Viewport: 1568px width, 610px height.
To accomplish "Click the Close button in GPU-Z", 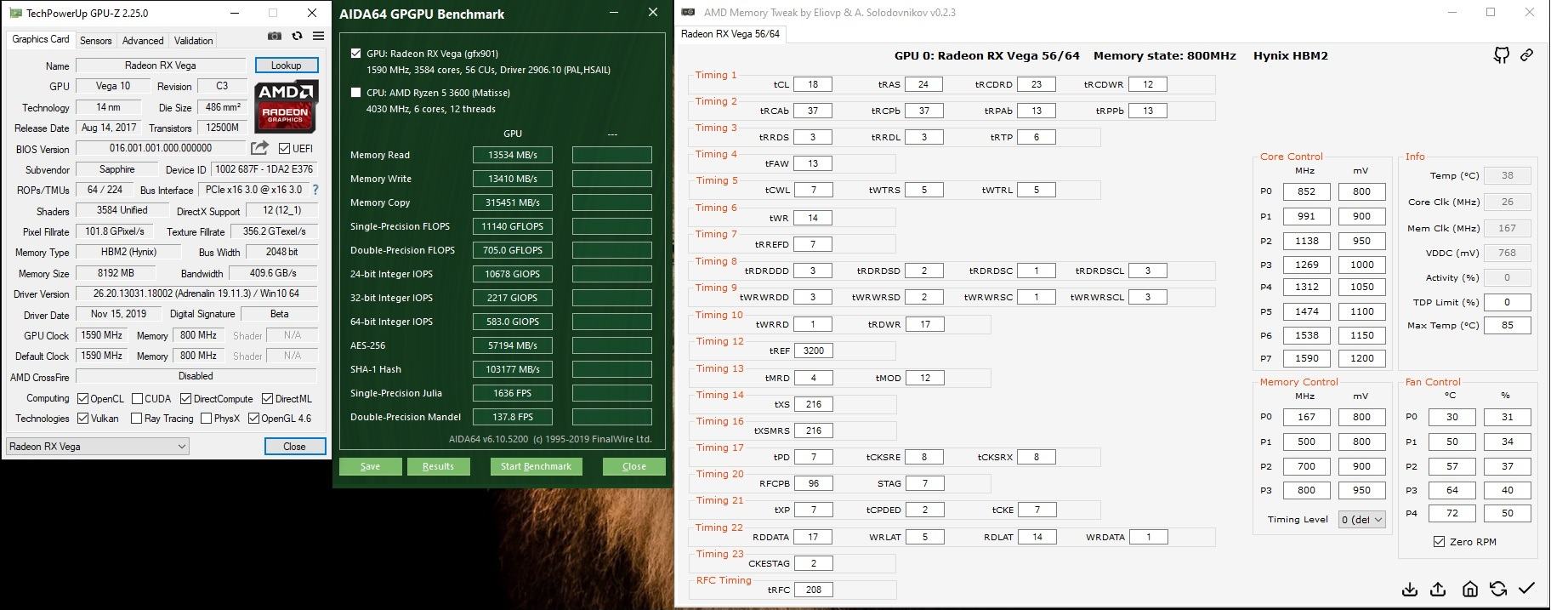I will click(294, 447).
